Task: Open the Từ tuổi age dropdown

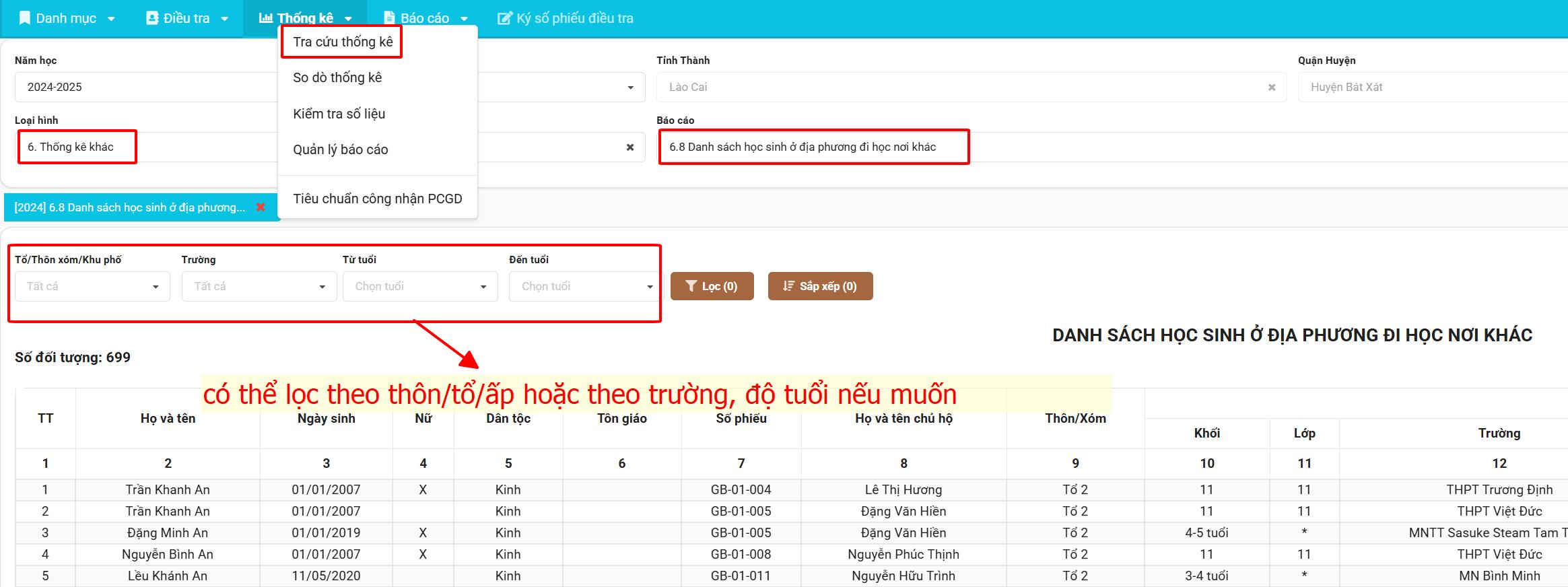Action: tap(483, 287)
